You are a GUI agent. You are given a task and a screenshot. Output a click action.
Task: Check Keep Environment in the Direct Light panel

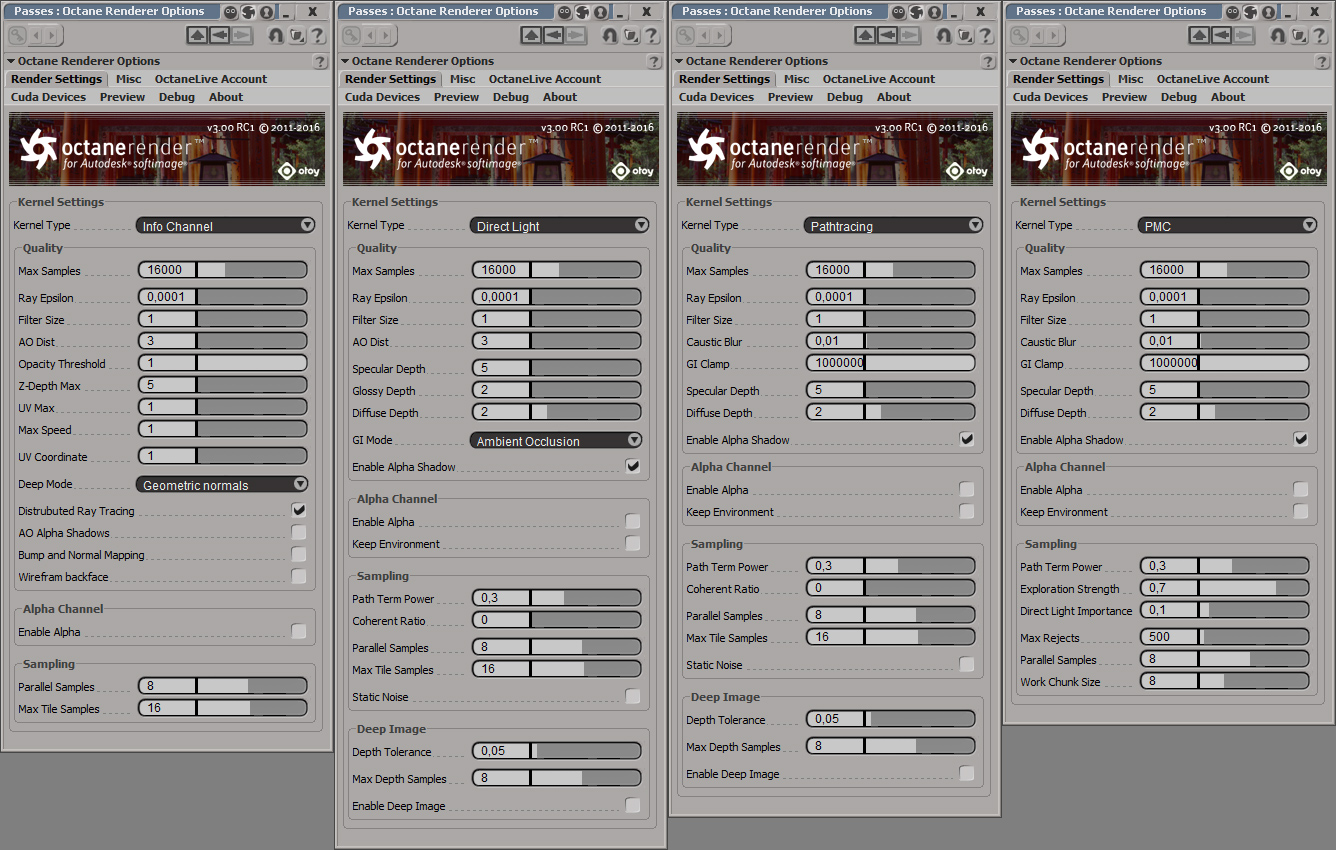click(633, 543)
